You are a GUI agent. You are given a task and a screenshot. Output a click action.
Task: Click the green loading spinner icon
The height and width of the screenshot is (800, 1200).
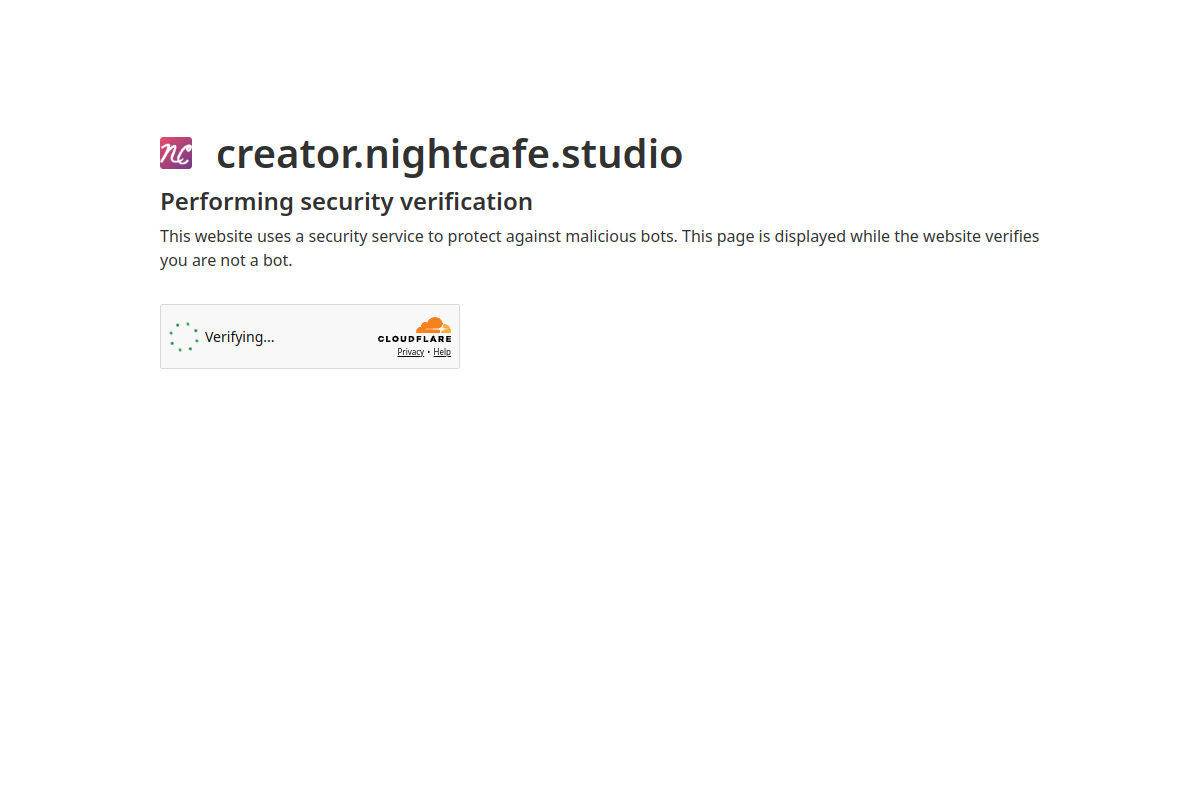pos(184,337)
